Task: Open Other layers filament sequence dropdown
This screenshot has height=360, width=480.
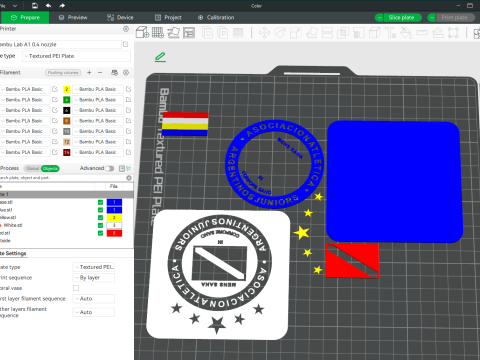Action: tap(94, 312)
